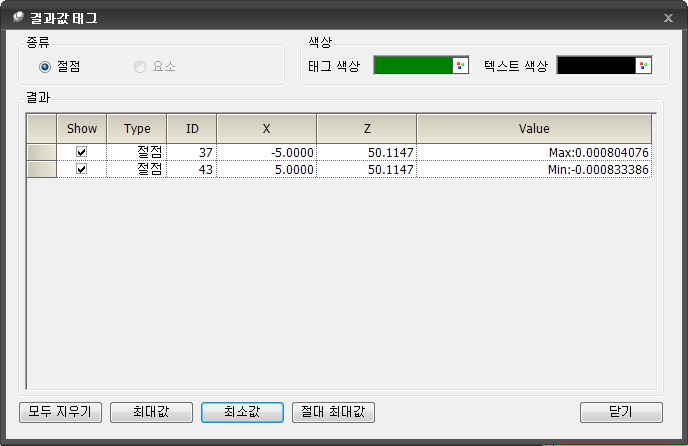Uncheck Show checkbox for node ID 43

pyautogui.click(x=82, y=170)
